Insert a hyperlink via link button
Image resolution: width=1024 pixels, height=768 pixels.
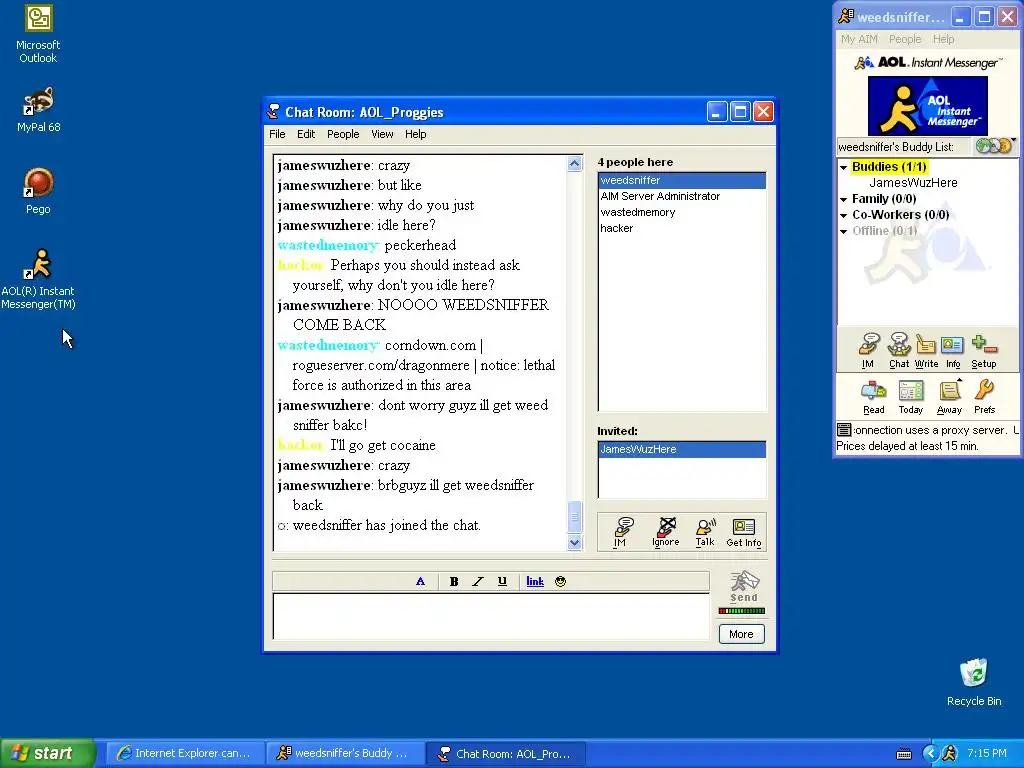535,581
